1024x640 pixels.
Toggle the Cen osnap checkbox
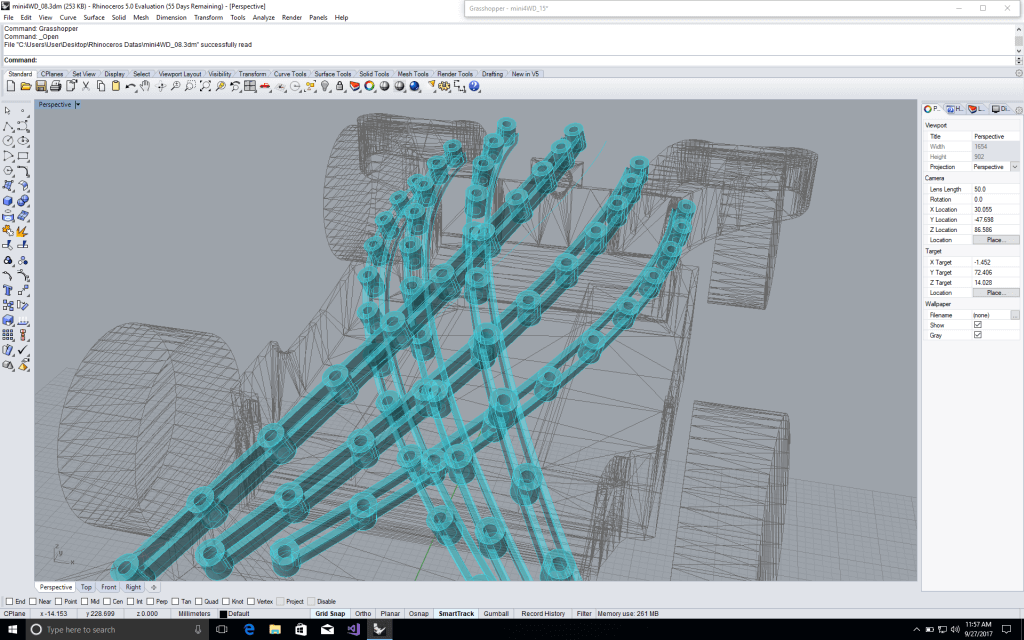[105, 601]
